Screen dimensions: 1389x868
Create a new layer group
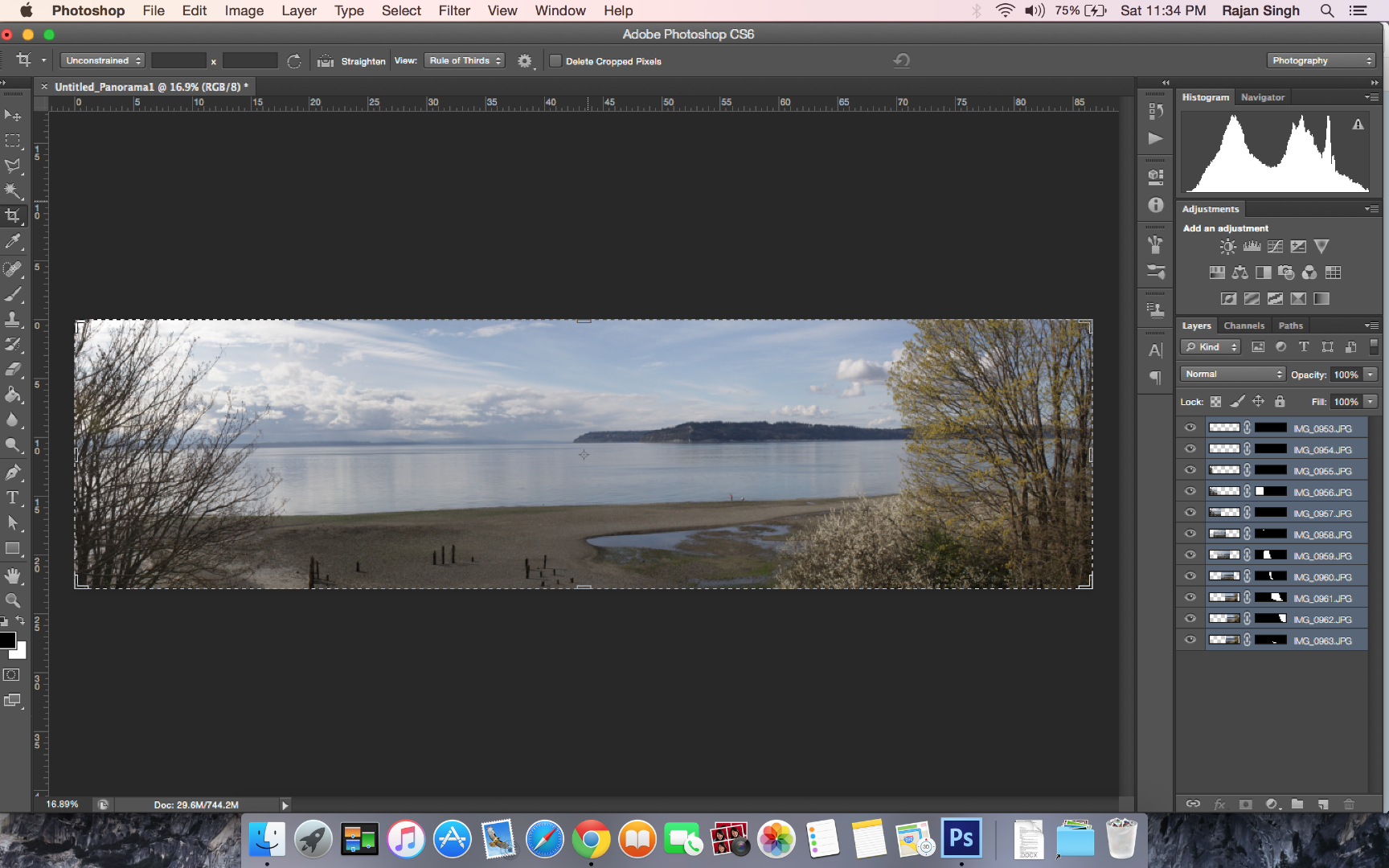click(1297, 804)
